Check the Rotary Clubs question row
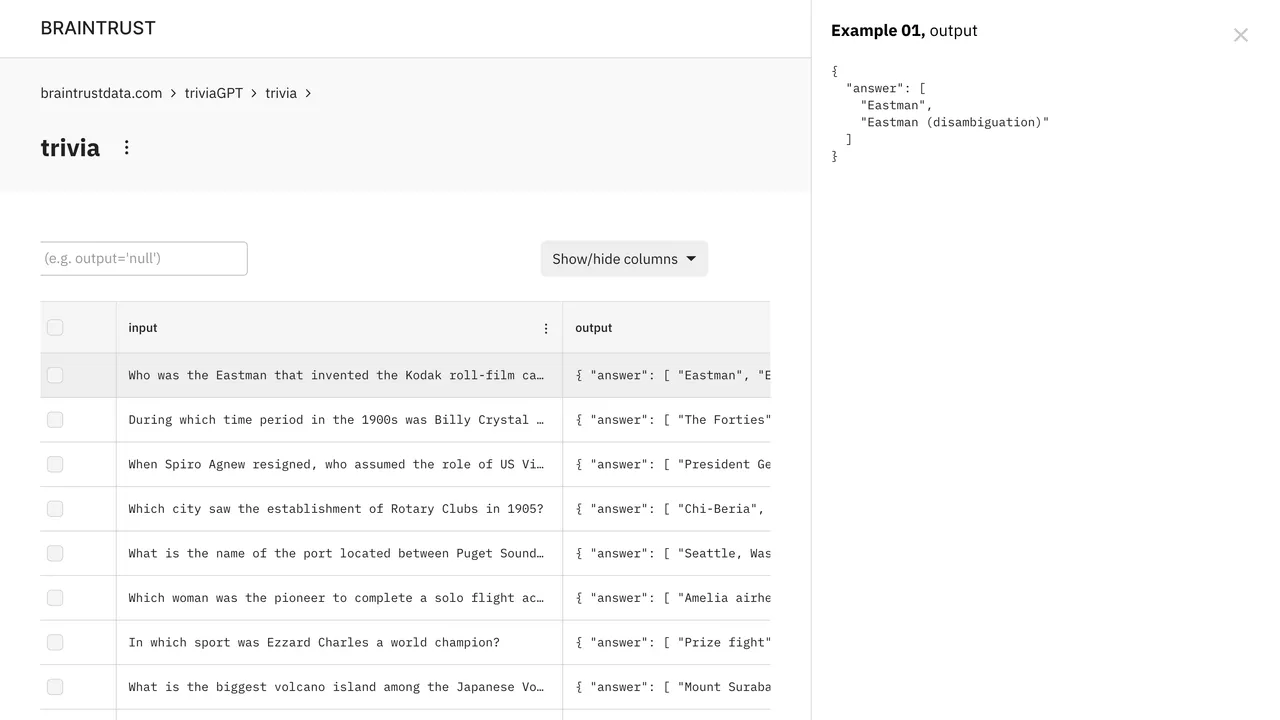 tap(55, 509)
